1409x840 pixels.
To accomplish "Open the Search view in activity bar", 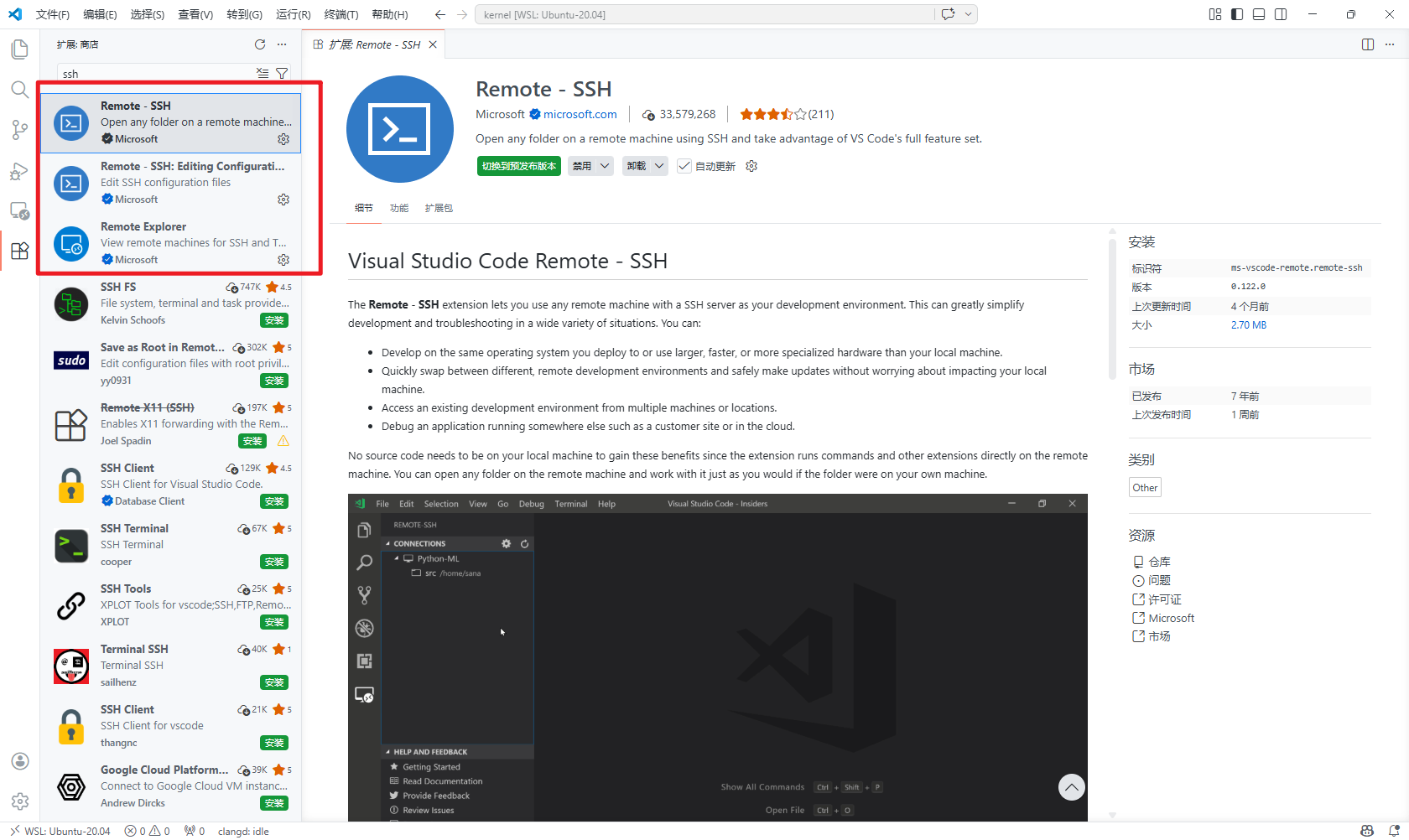I will click(20, 90).
